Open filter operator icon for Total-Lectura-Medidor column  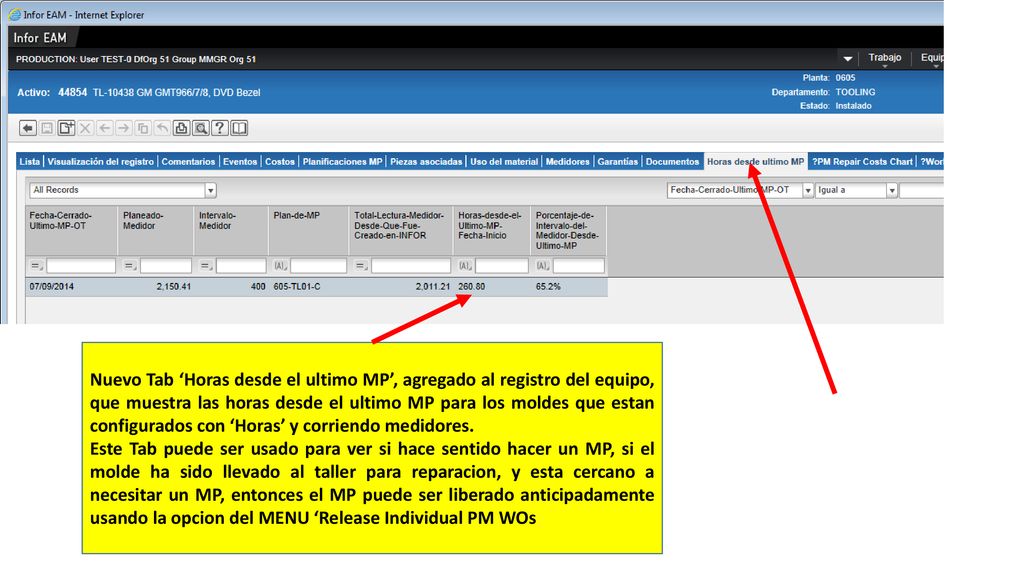tap(361, 266)
